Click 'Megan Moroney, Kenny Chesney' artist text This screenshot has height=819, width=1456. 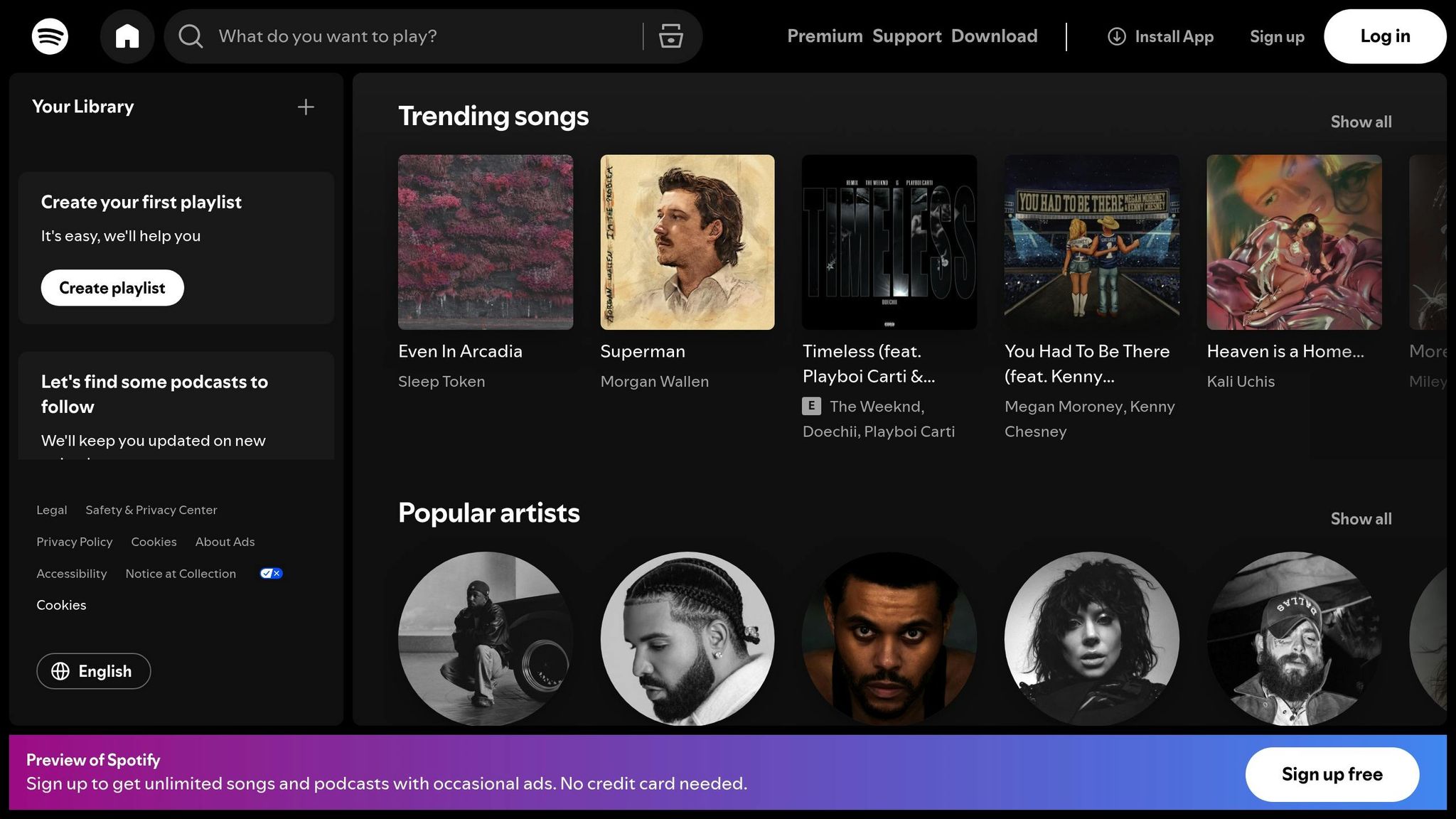coord(1089,419)
